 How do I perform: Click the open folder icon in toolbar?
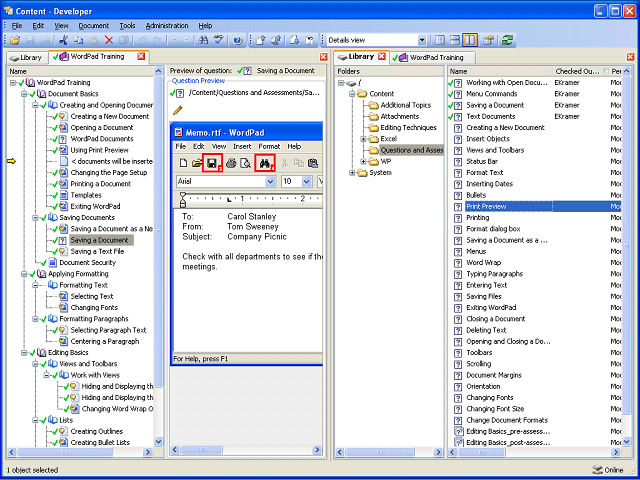click(15, 40)
